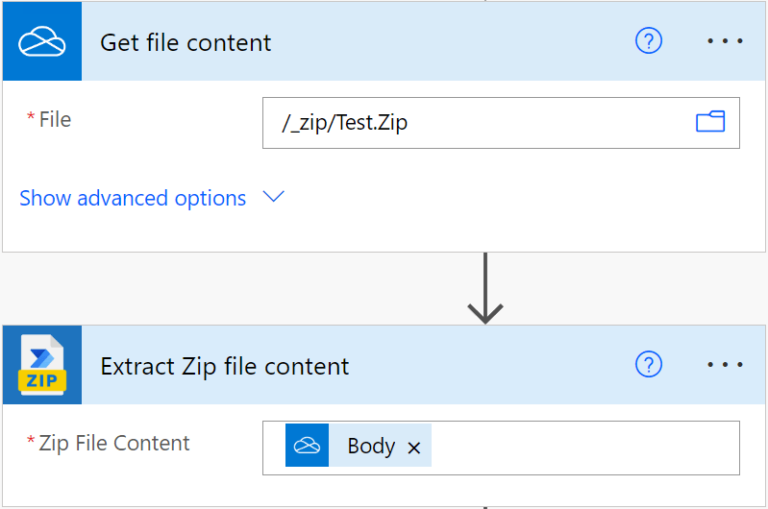Remove the Body token with the x
768x509 pixels.
tap(414, 448)
